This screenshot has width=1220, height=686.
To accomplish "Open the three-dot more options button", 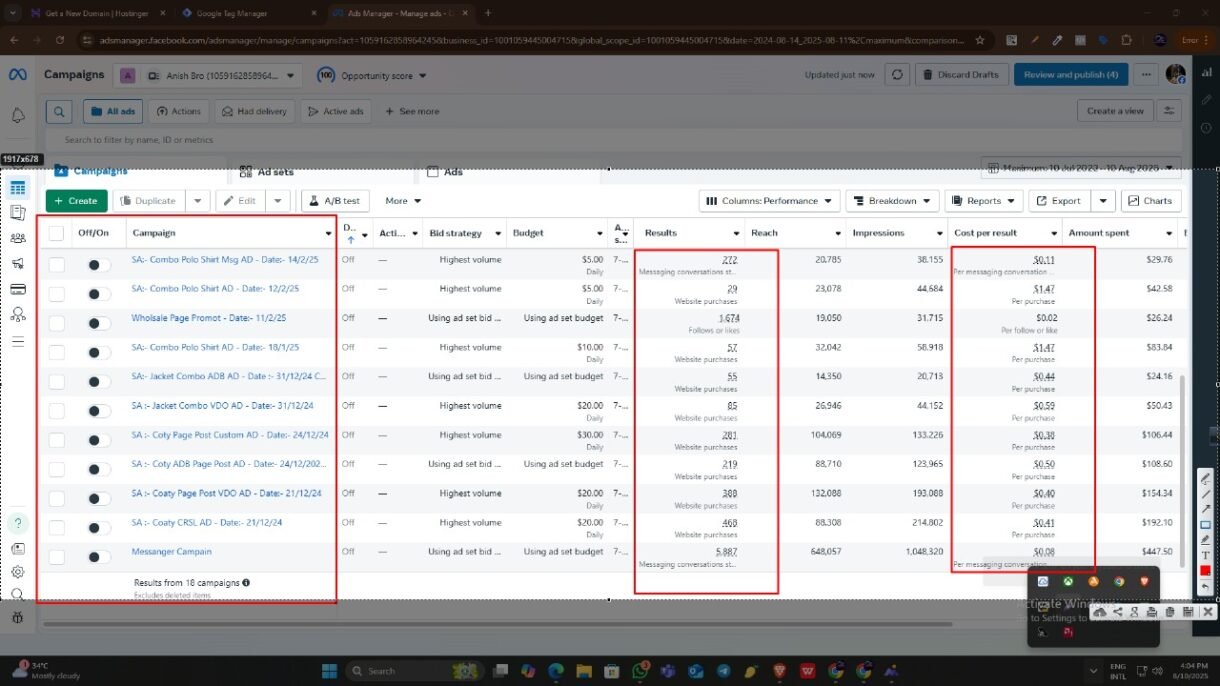I will 1146,75.
